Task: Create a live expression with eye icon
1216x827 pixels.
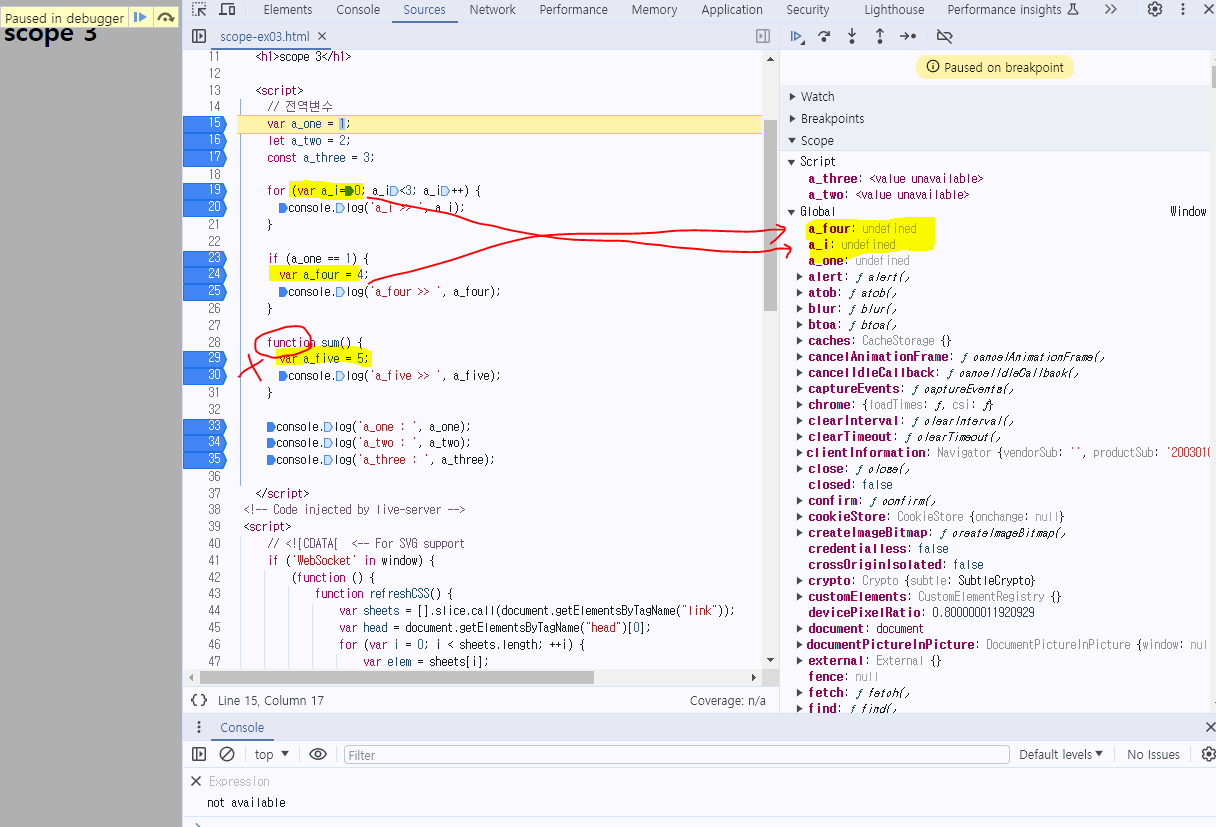Action: pyautogui.click(x=318, y=754)
